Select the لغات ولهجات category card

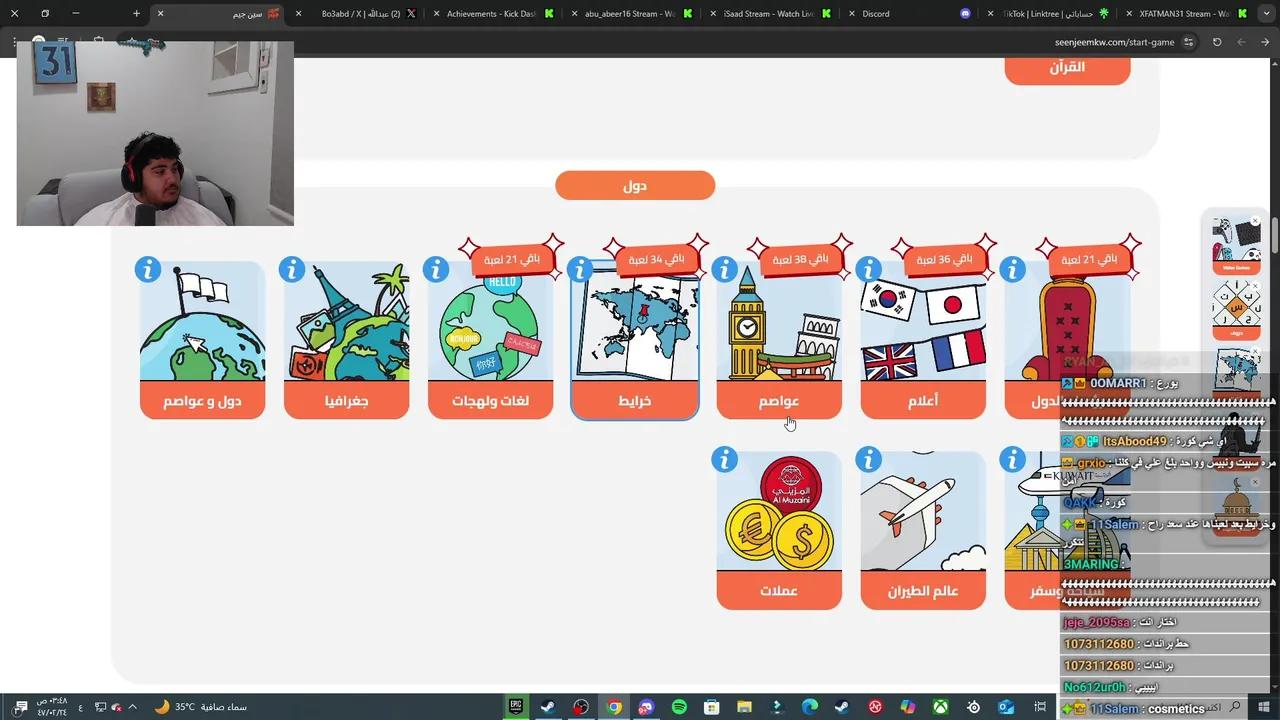(490, 340)
